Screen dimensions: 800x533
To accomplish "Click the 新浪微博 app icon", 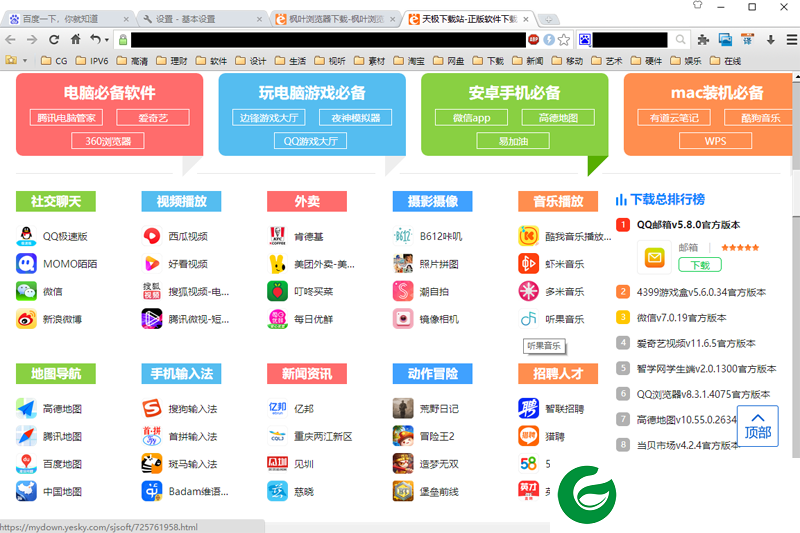I will click(26, 319).
